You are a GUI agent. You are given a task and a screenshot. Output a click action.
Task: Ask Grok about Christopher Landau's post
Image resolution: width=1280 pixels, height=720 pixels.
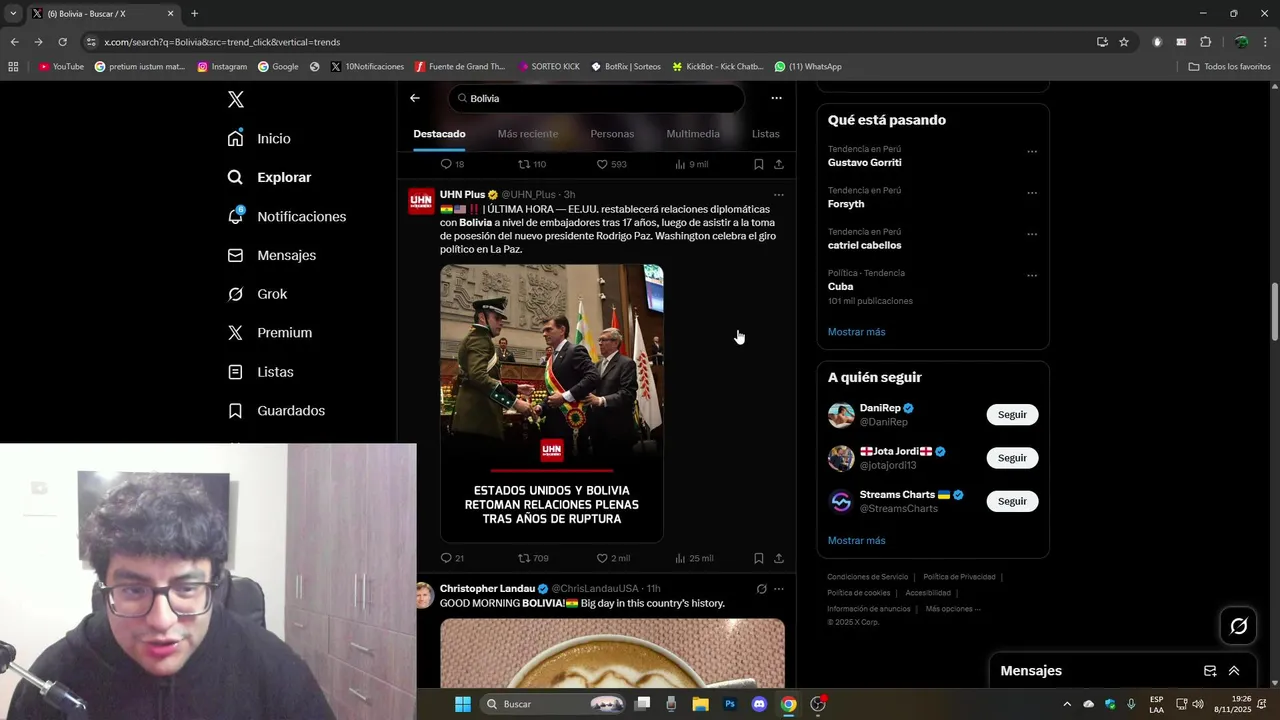pos(761,589)
